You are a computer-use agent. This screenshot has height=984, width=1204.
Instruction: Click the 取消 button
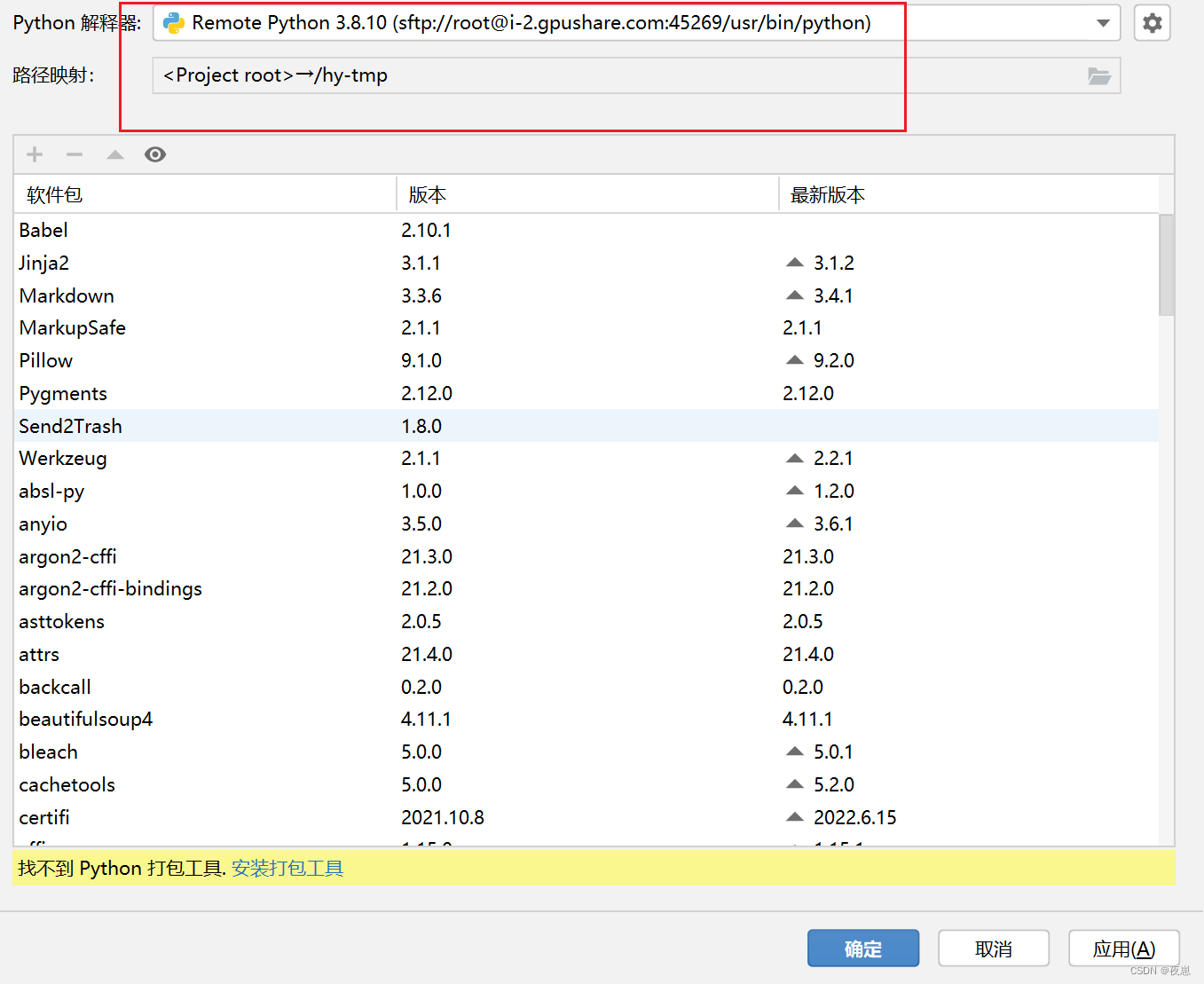[x=994, y=949]
